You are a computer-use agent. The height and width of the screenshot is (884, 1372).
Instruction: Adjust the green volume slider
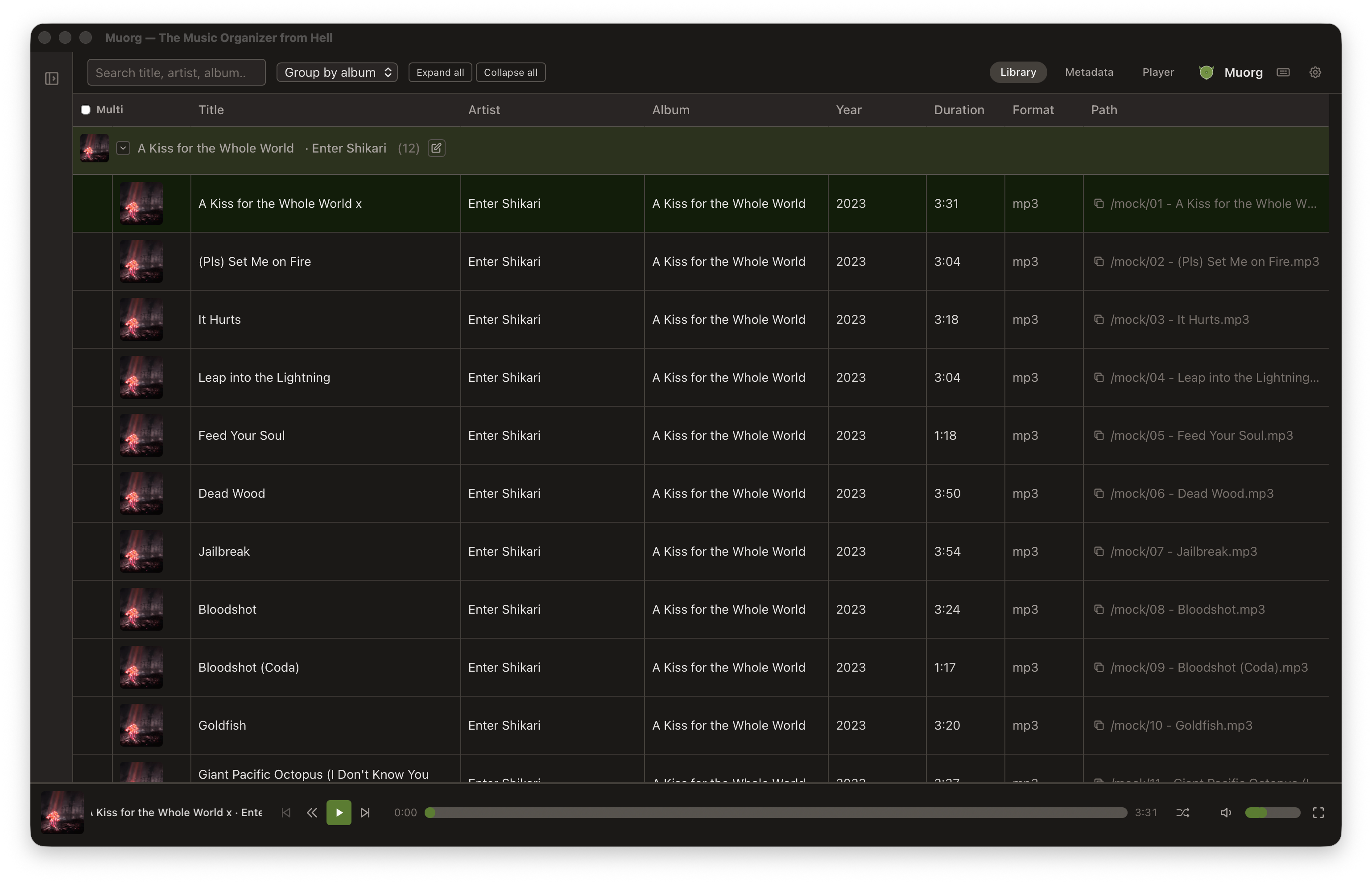(x=1272, y=812)
